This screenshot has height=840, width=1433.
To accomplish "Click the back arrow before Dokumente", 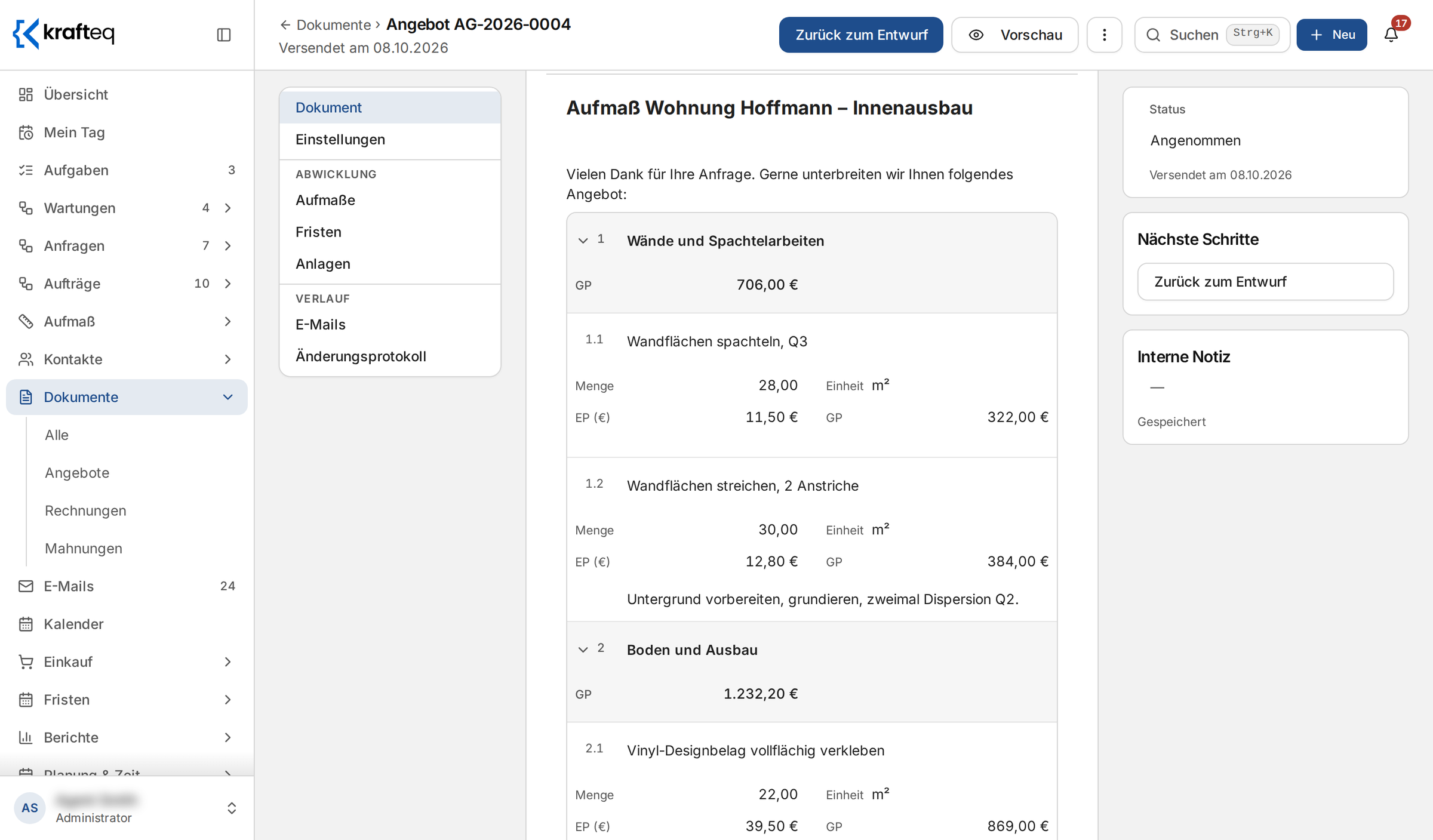I will pyautogui.click(x=285, y=25).
